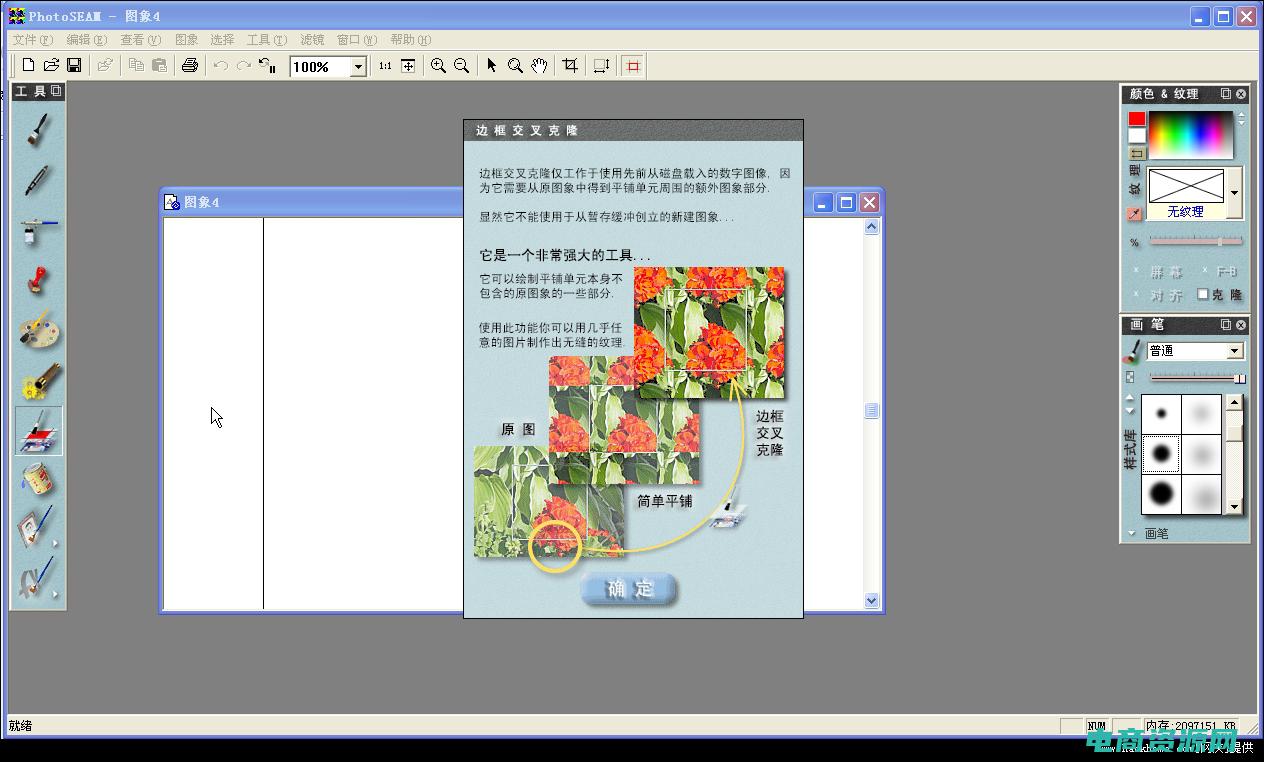
Task: Click the resize canvas toolbar icon
Action: (x=601, y=66)
